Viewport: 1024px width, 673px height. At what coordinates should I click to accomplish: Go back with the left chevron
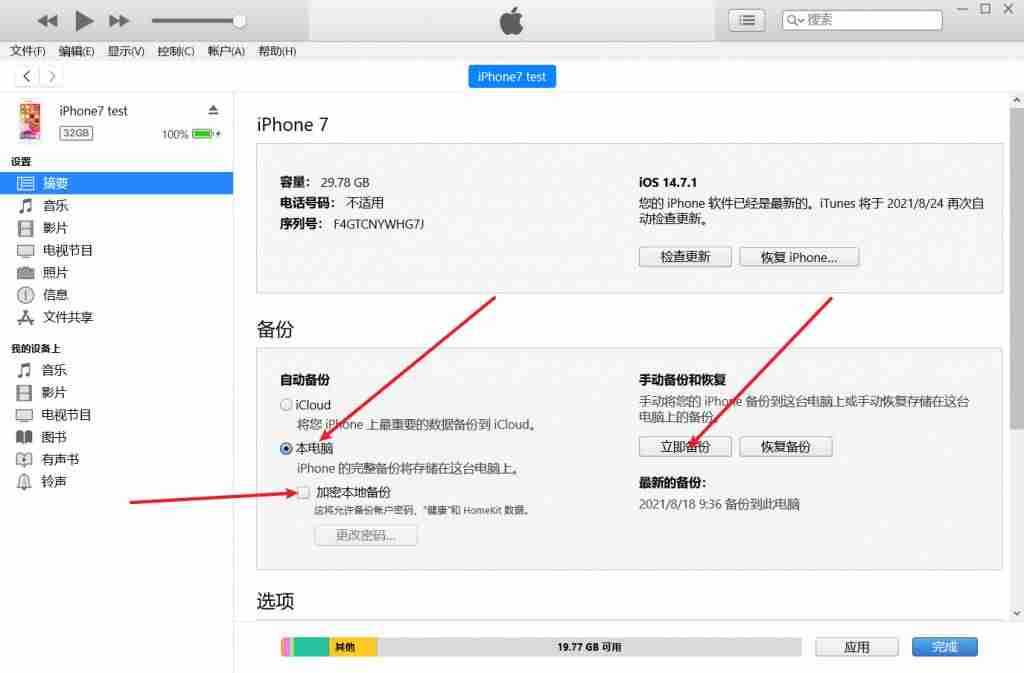[27, 76]
